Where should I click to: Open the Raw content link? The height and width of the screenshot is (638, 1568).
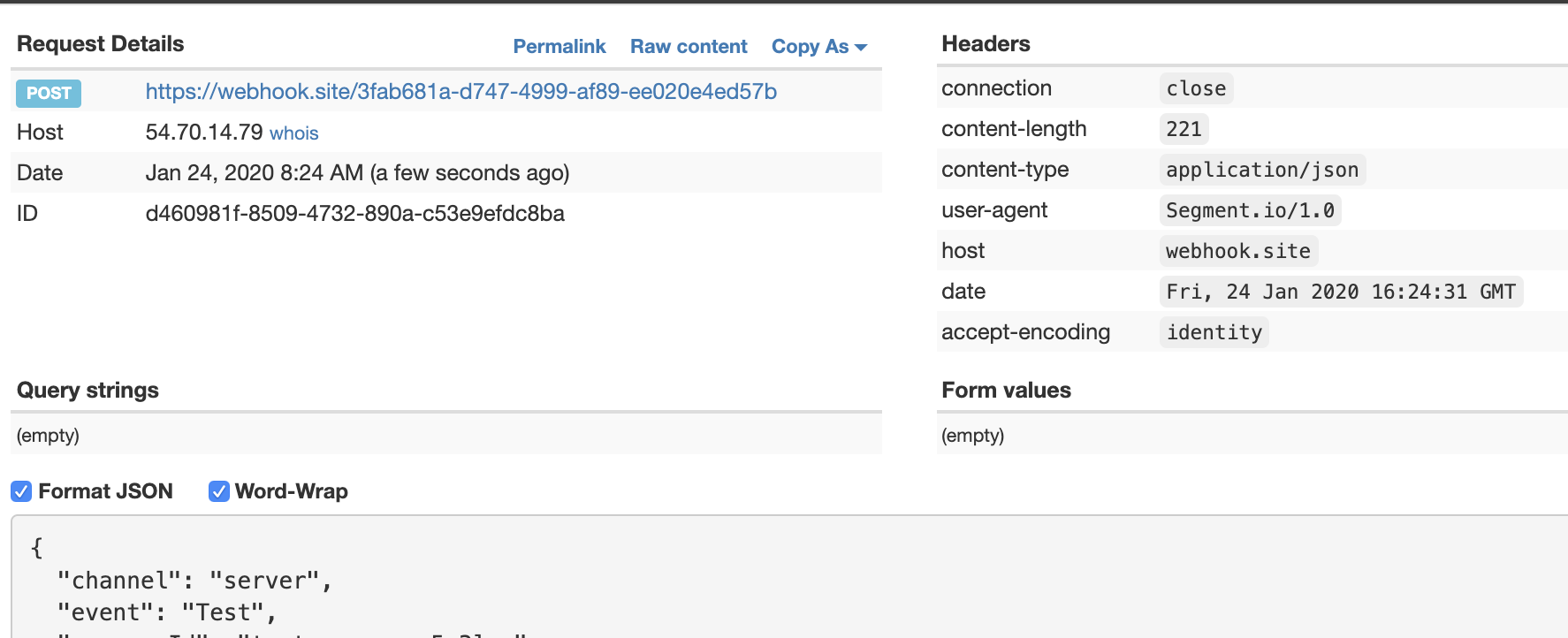point(689,47)
